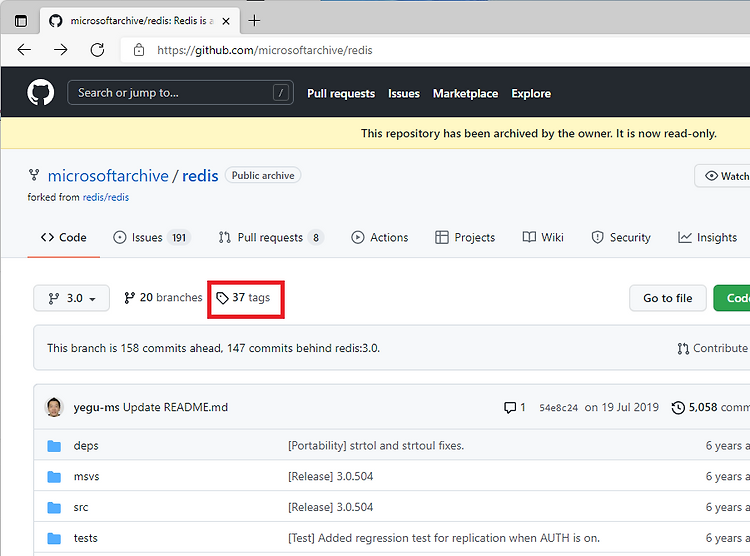Screen dimensions: 750x556
Task: Click the Watch button
Action: [722, 176]
